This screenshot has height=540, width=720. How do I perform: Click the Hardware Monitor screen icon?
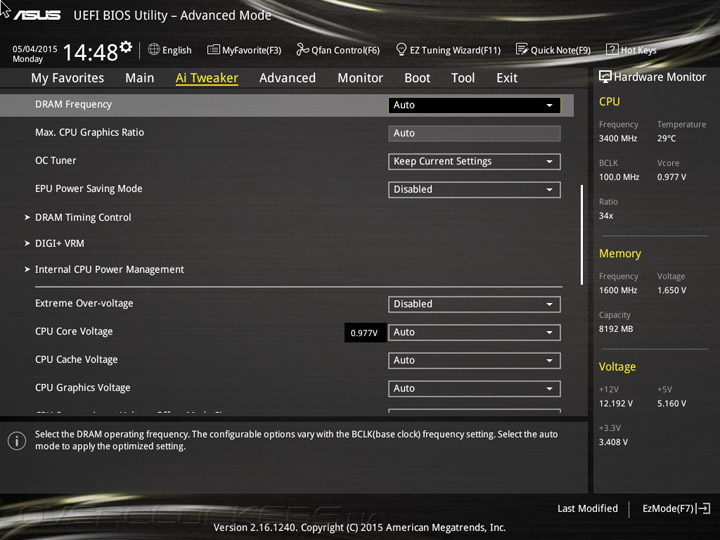tap(605, 77)
